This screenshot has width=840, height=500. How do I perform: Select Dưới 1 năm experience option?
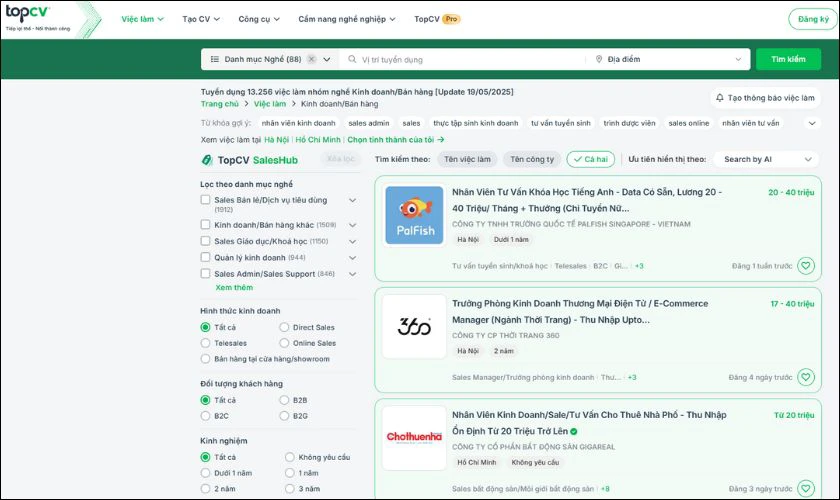pos(205,473)
